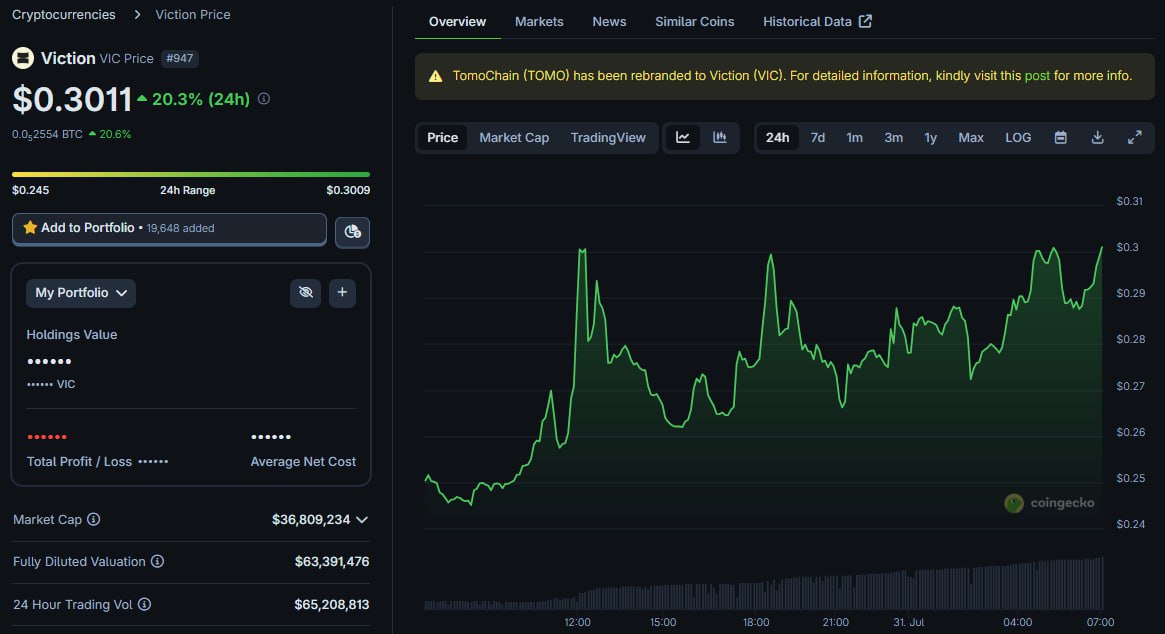
Task: Expand chart to fullscreen icon
Action: point(1134,138)
